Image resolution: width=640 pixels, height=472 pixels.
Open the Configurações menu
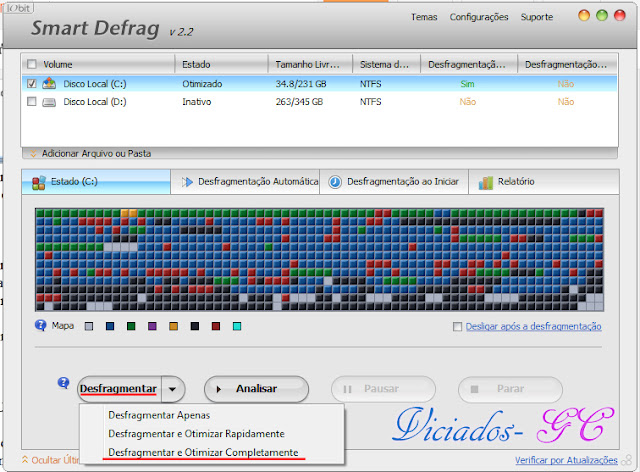479,17
